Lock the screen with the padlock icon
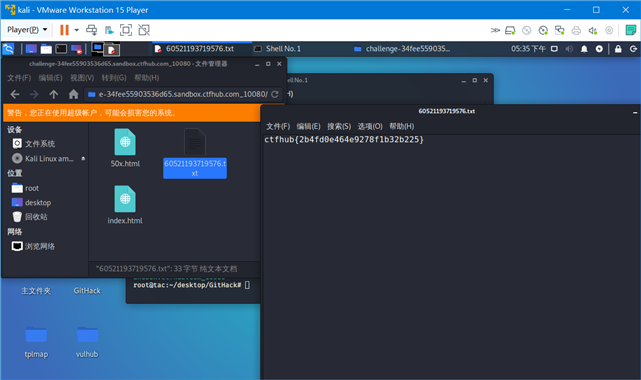This screenshot has width=641, height=380. tap(618, 49)
